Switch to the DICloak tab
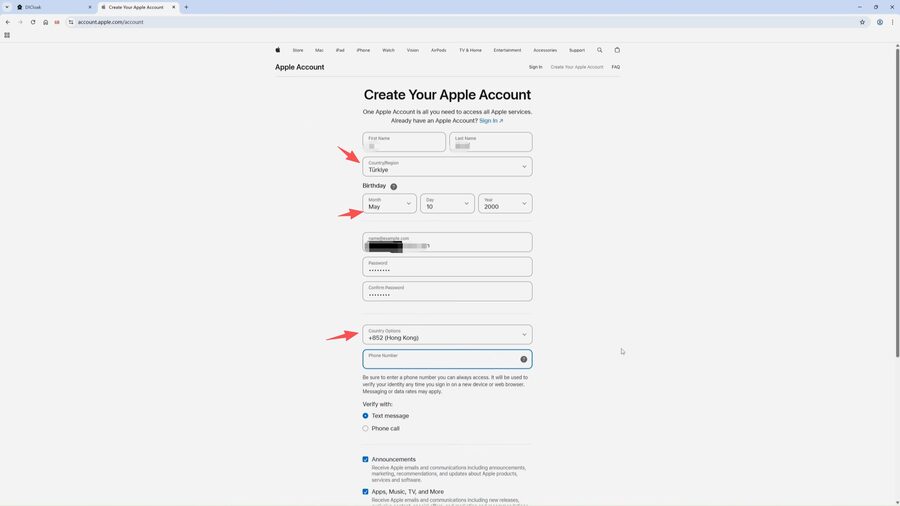 (x=52, y=7)
